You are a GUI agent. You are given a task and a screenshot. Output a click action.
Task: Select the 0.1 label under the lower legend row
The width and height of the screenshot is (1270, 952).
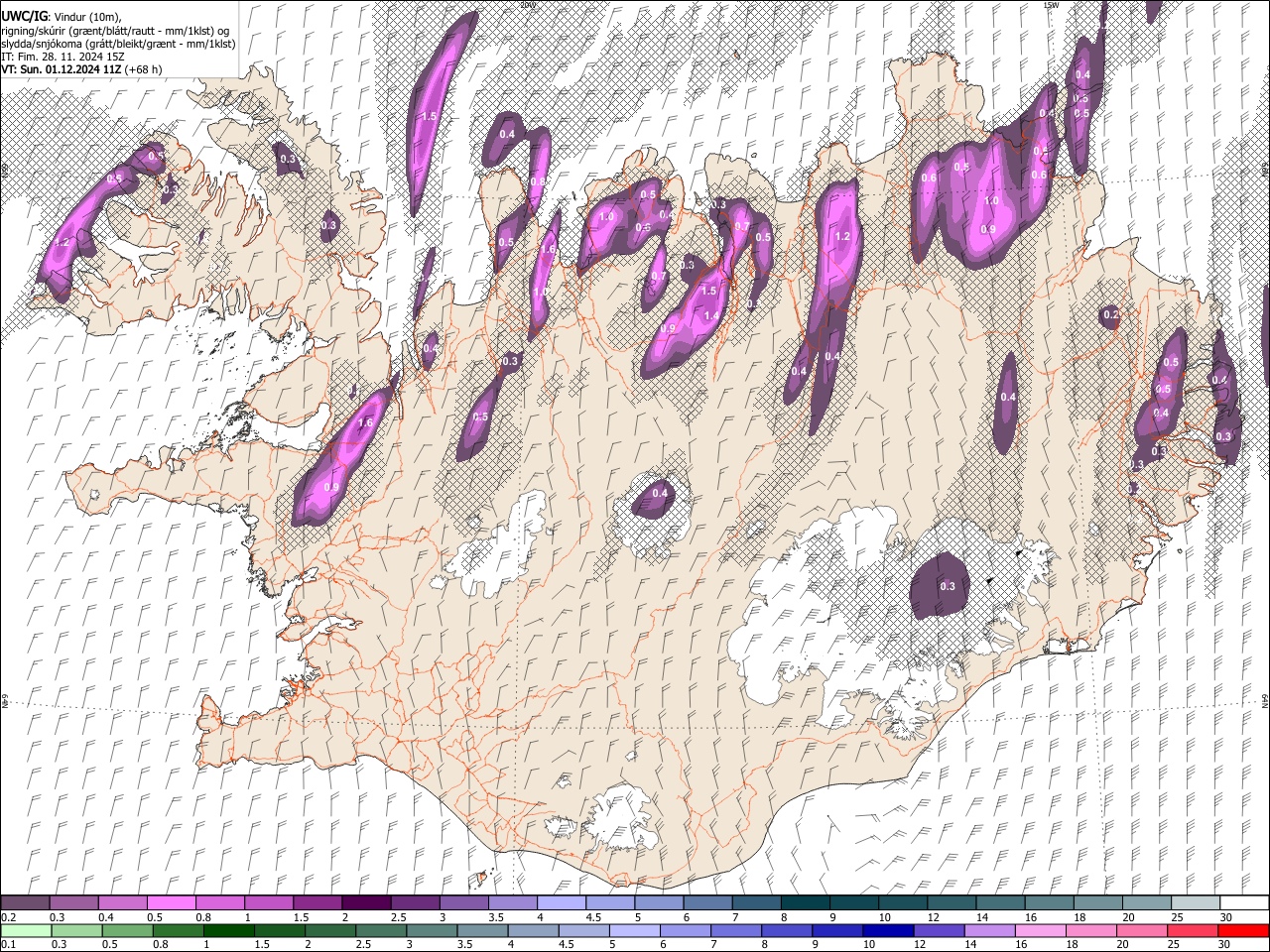[x=8, y=945]
